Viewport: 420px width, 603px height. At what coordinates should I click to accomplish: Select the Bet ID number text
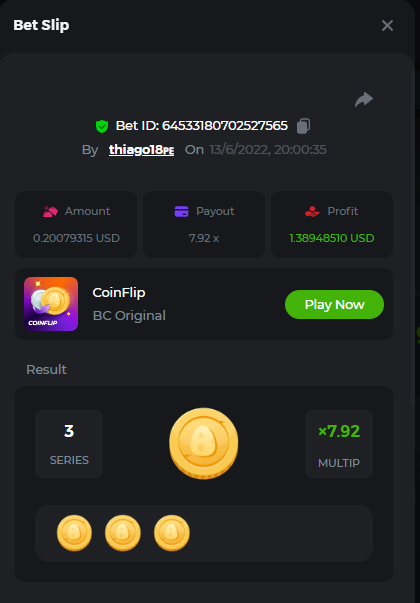225,126
